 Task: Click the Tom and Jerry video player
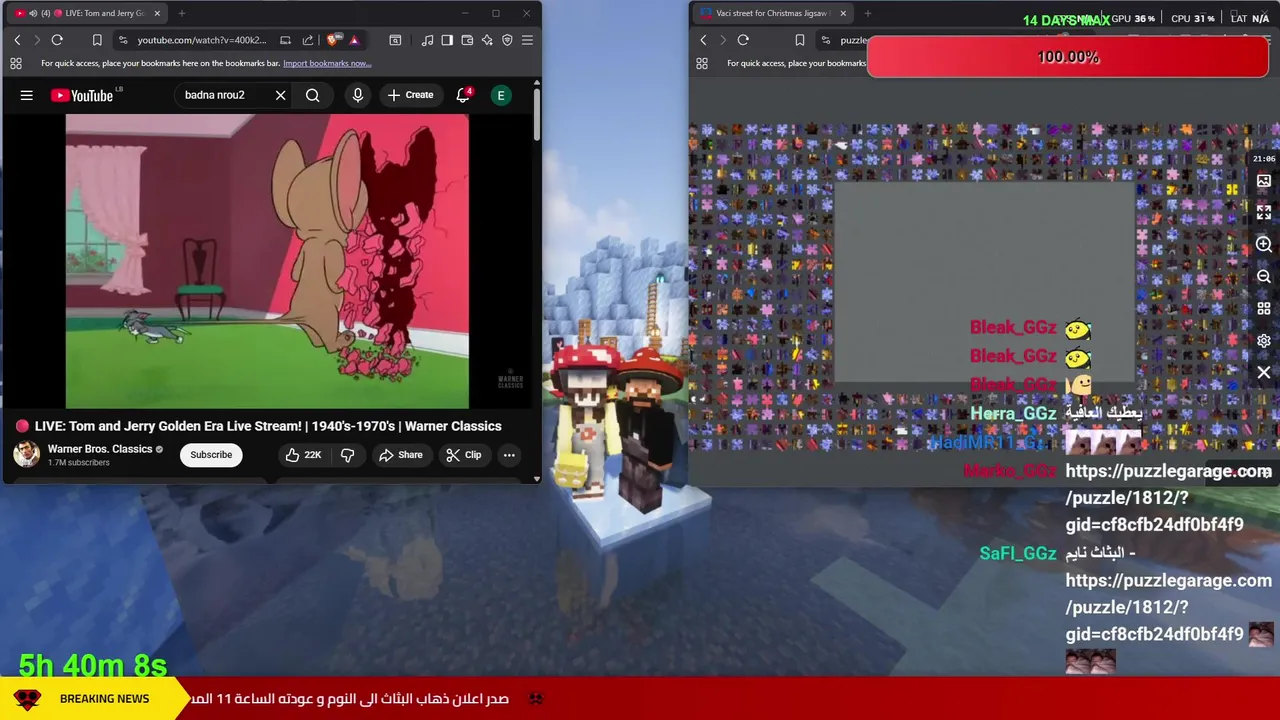(x=267, y=261)
